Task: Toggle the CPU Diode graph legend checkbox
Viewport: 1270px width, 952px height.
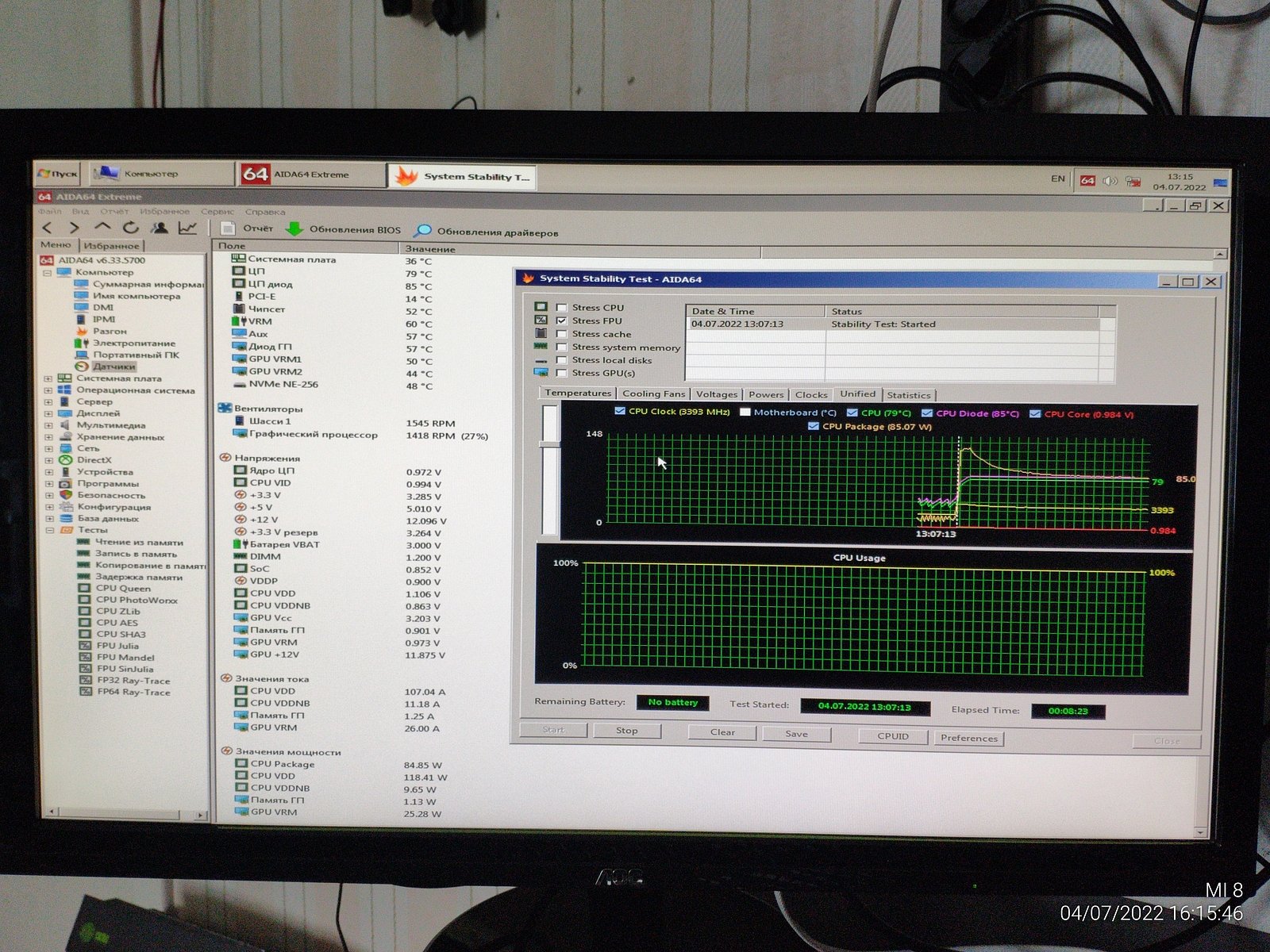Action: (x=926, y=413)
